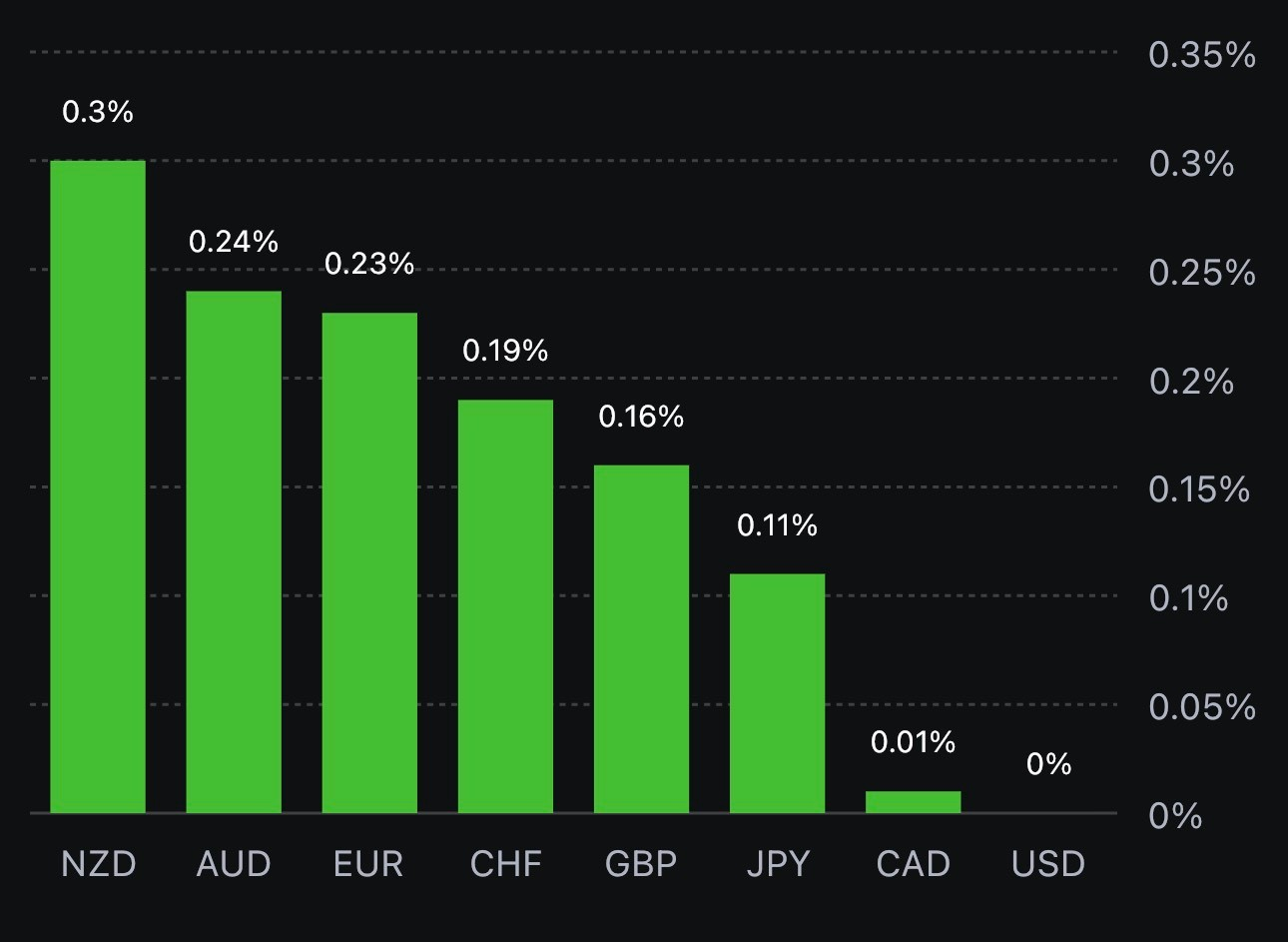Click the EUR axis label
This screenshot has height=942, width=1288.
369,864
